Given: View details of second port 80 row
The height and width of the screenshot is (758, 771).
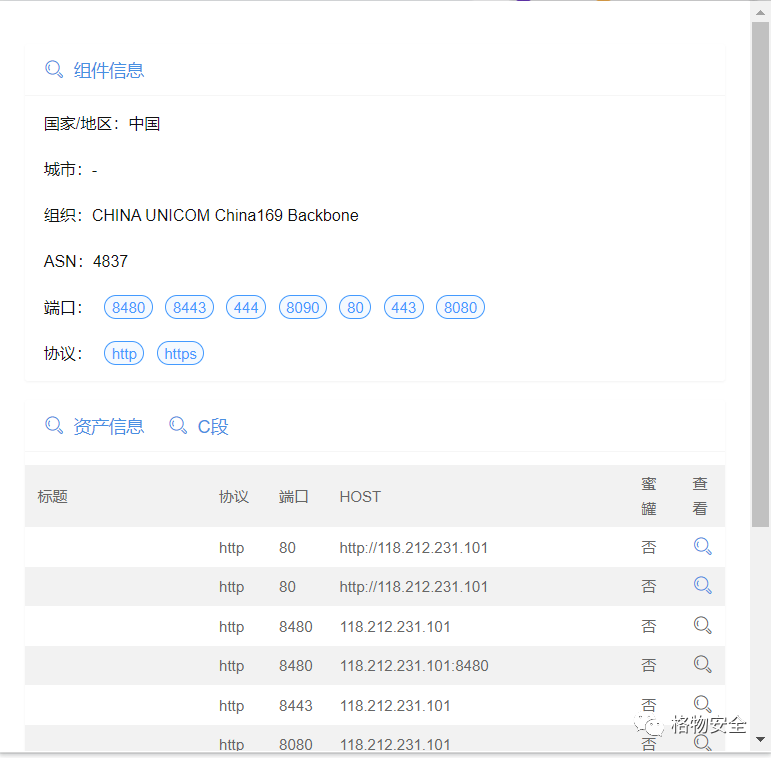Looking at the screenshot, I should point(702,585).
